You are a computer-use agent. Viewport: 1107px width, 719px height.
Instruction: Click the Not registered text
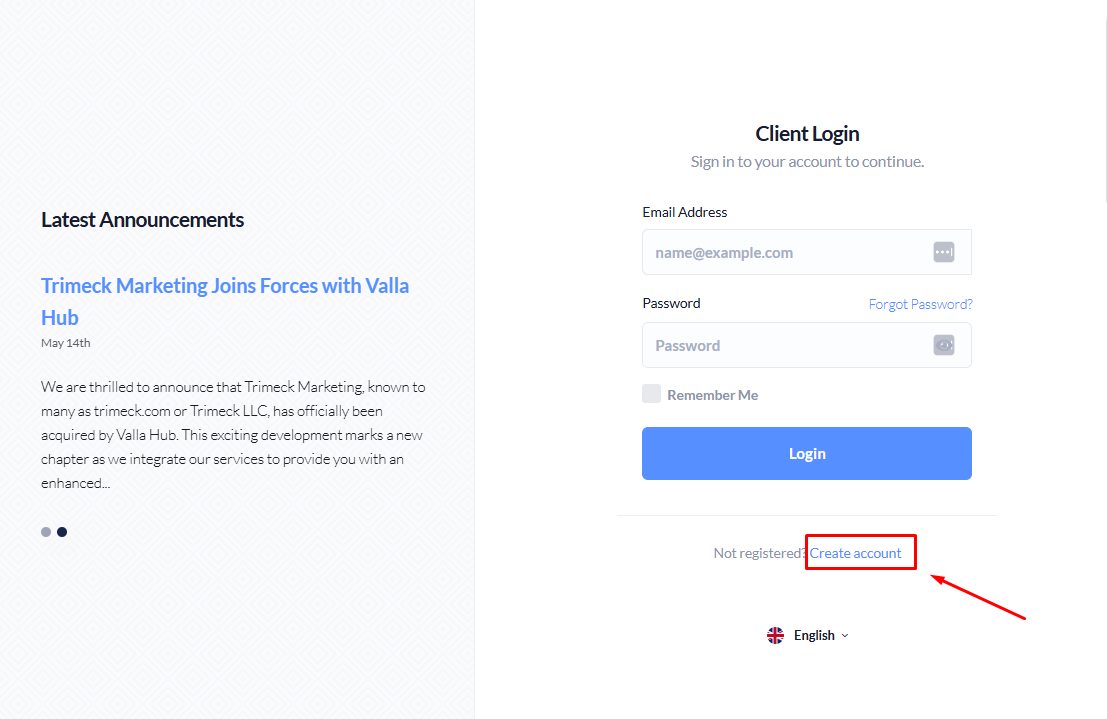(757, 552)
